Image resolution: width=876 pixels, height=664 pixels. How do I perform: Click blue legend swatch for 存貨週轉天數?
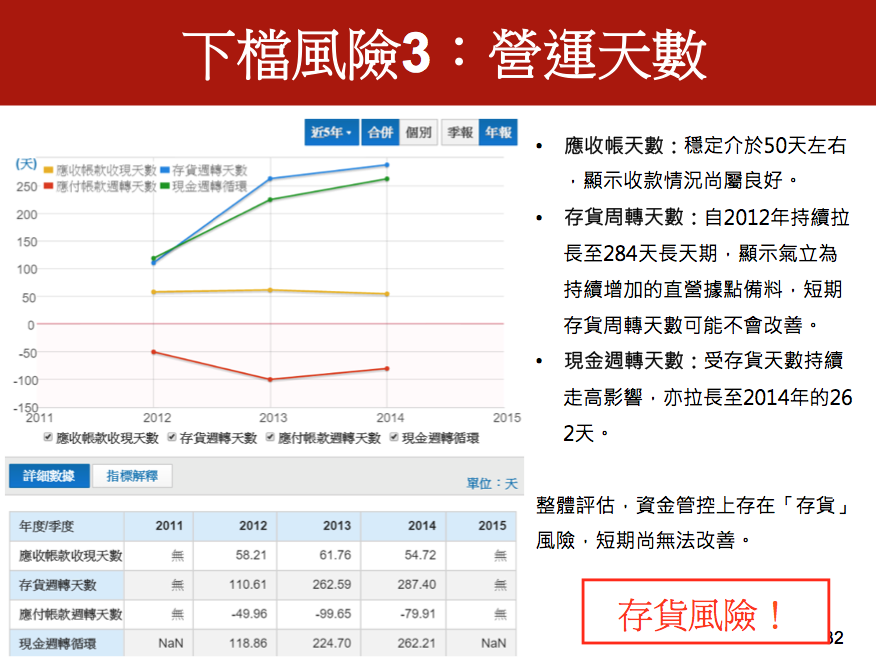pos(165,172)
